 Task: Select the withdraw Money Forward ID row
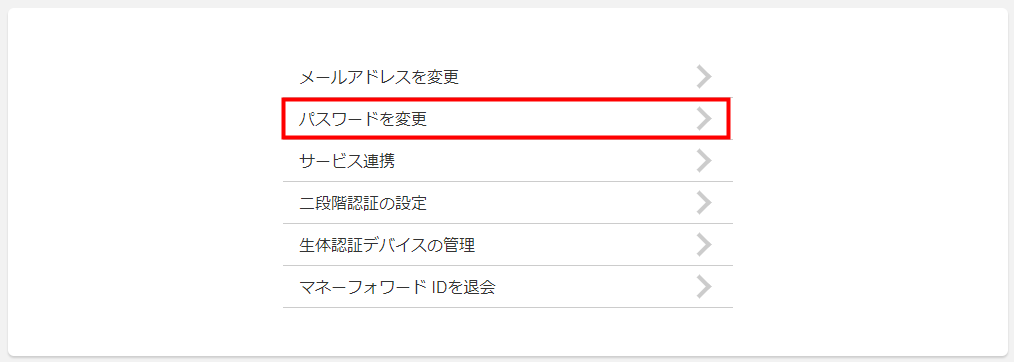[508, 287]
